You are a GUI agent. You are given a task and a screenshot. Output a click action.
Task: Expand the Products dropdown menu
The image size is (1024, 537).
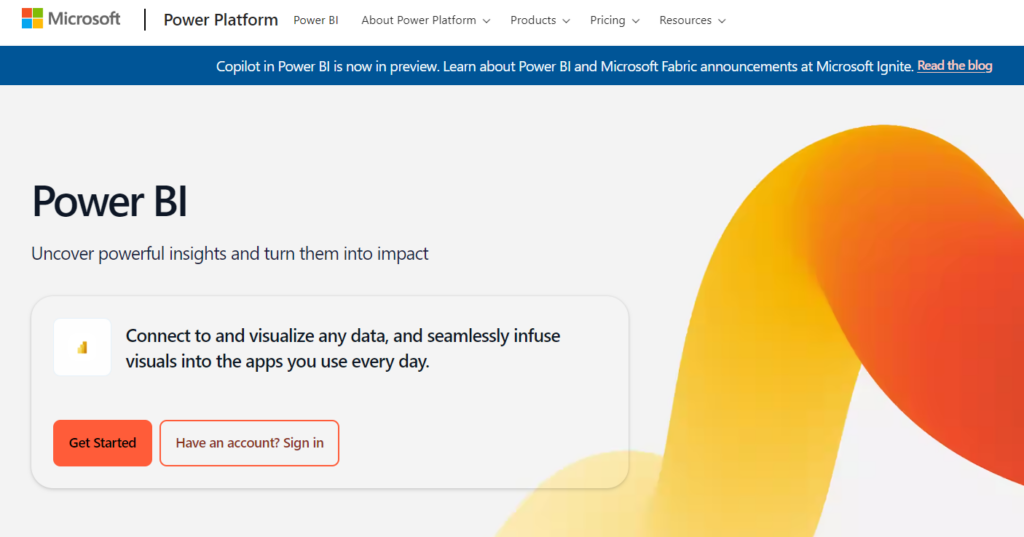pos(540,20)
